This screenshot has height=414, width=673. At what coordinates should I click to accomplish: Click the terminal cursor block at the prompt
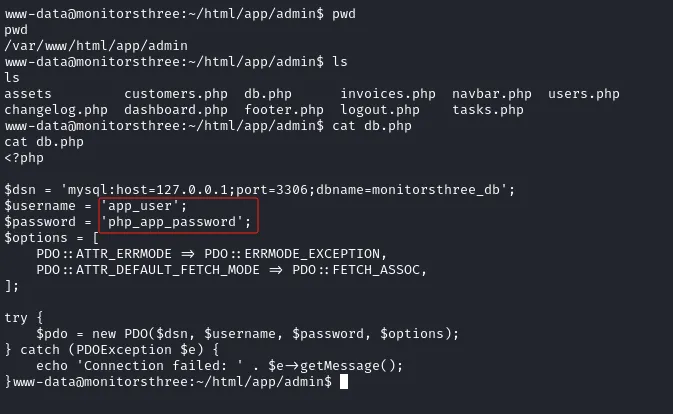click(x=344, y=381)
